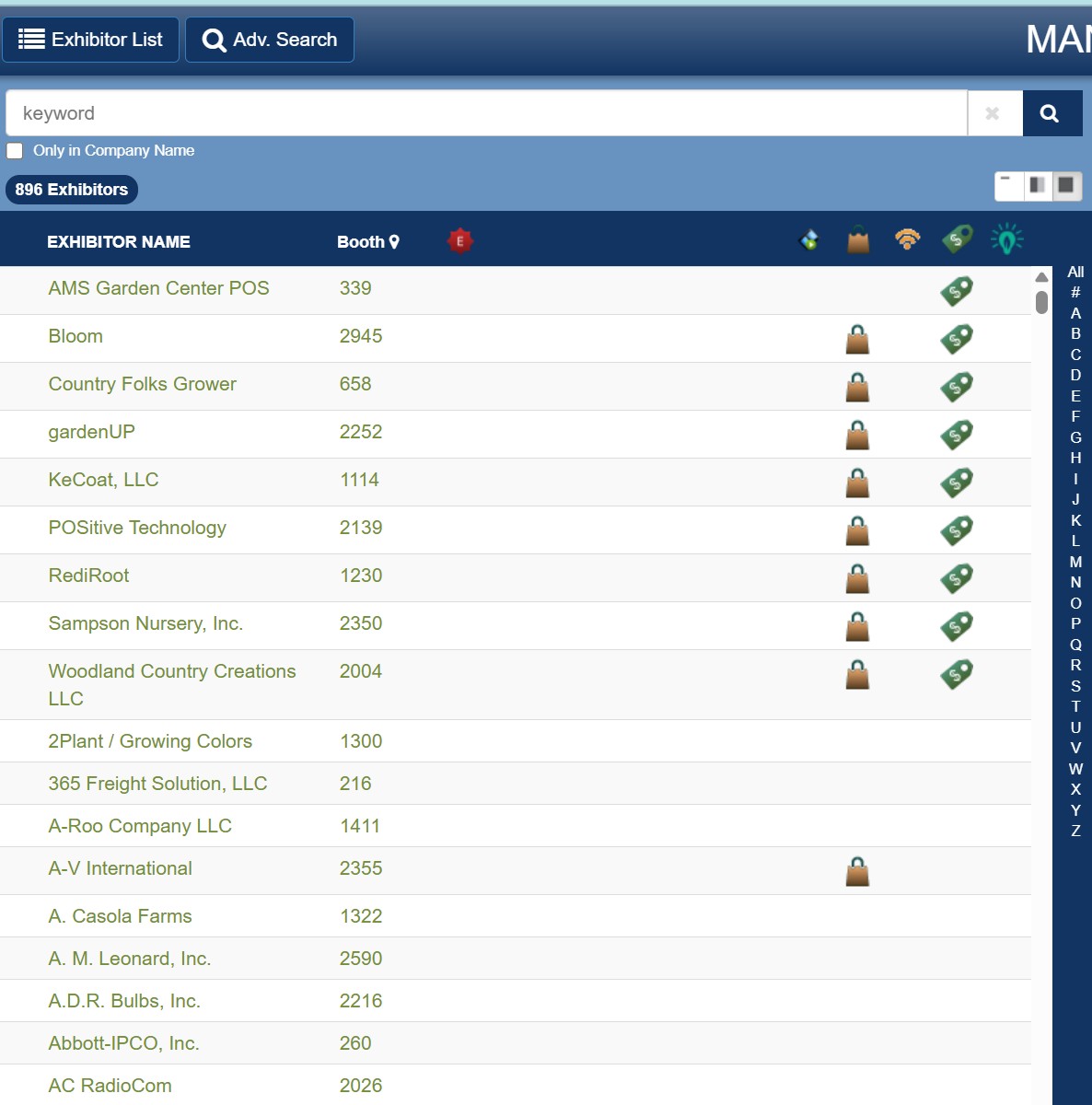Click the list scrollbar thumb
Image resolution: width=1092 pixels, height=1105 pixels.
click(1041, 302)
